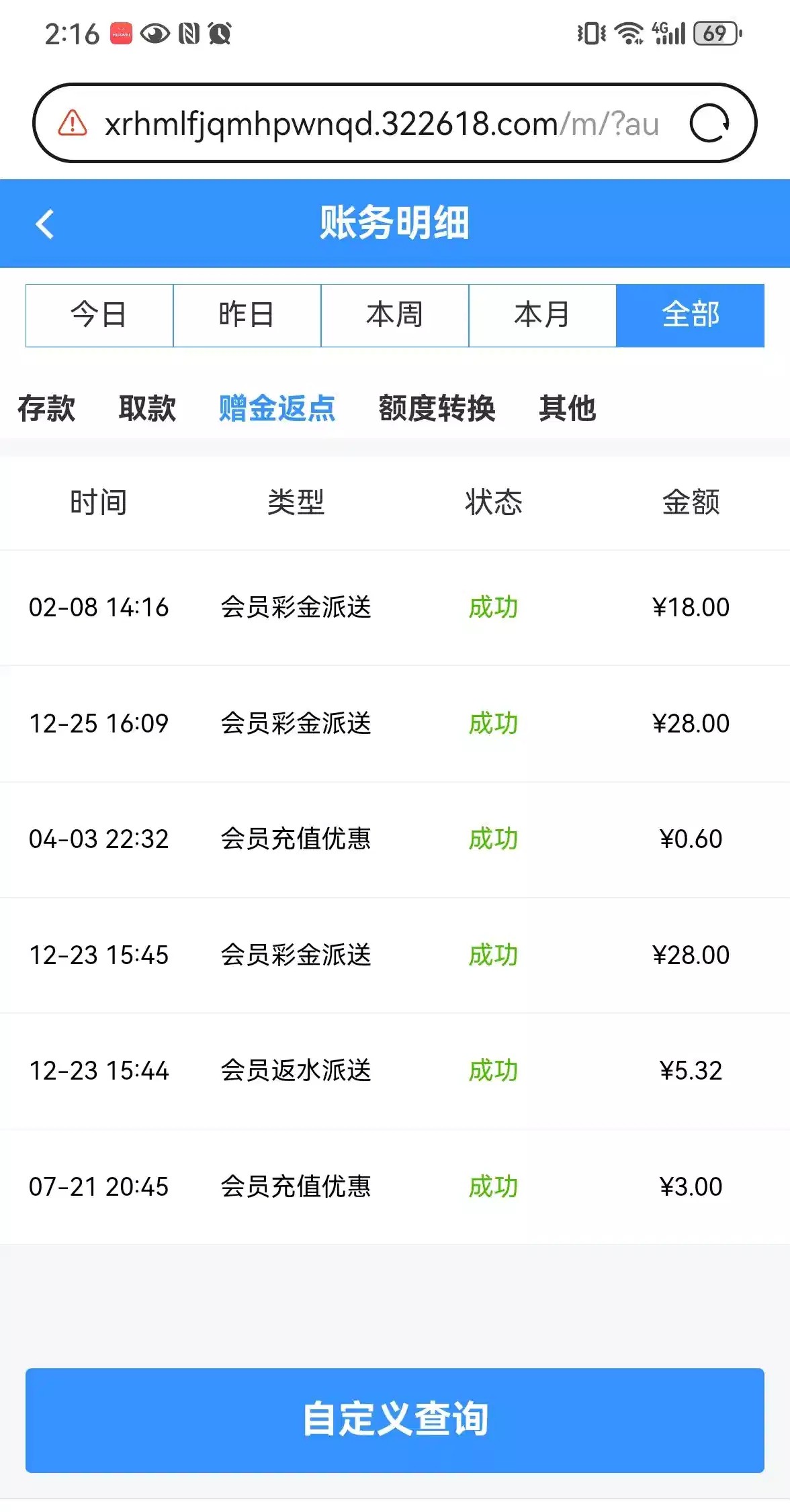Image resolution: width=790 pixels, height=1512 pixels.
Task: Tap the back arrow in header
Action: pos(45,224)
